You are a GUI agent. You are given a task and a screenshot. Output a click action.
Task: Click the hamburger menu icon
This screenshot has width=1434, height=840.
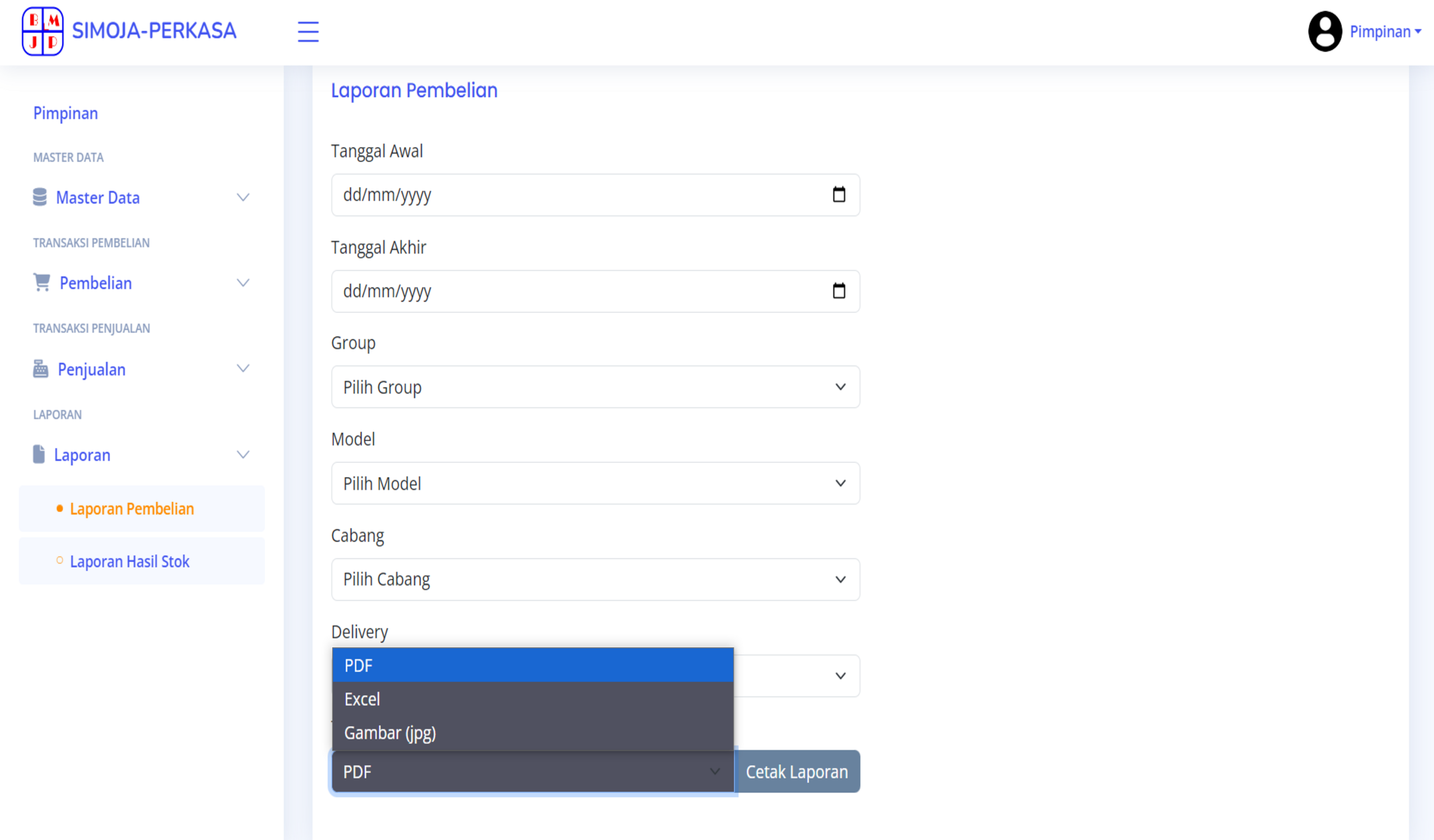point(308,31)
